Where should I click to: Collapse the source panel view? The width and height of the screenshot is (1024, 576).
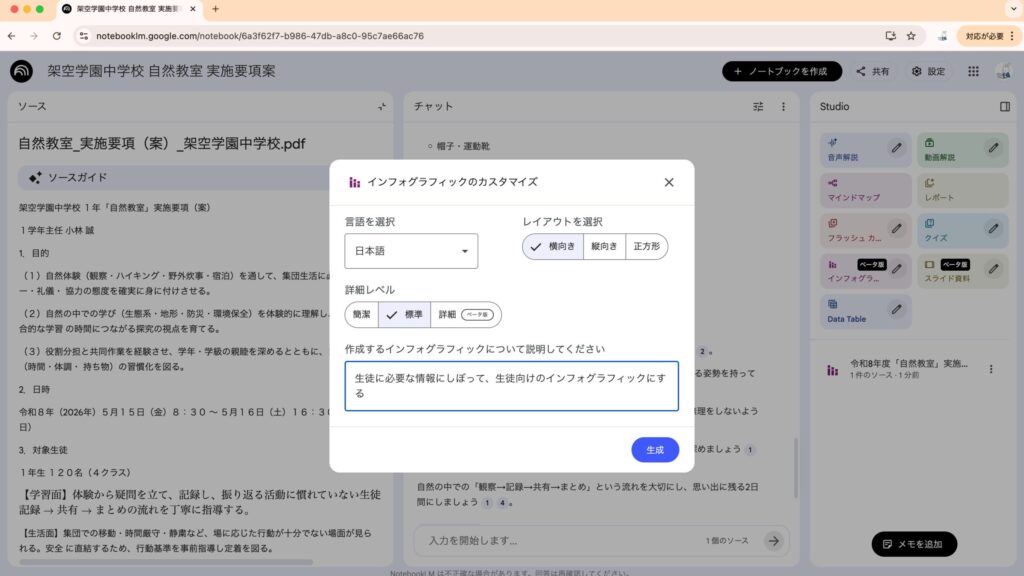pos(381,106)
